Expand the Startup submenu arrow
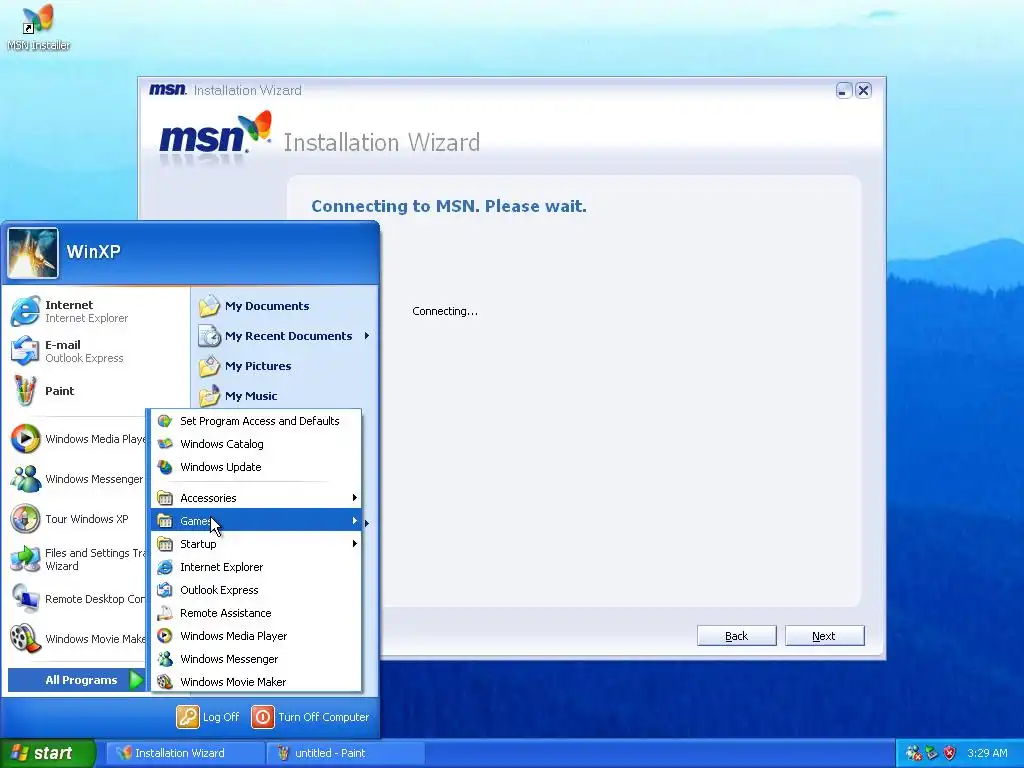Image resolution: width=1024 pixels, height=768 pixels. [x=355, y=543]
